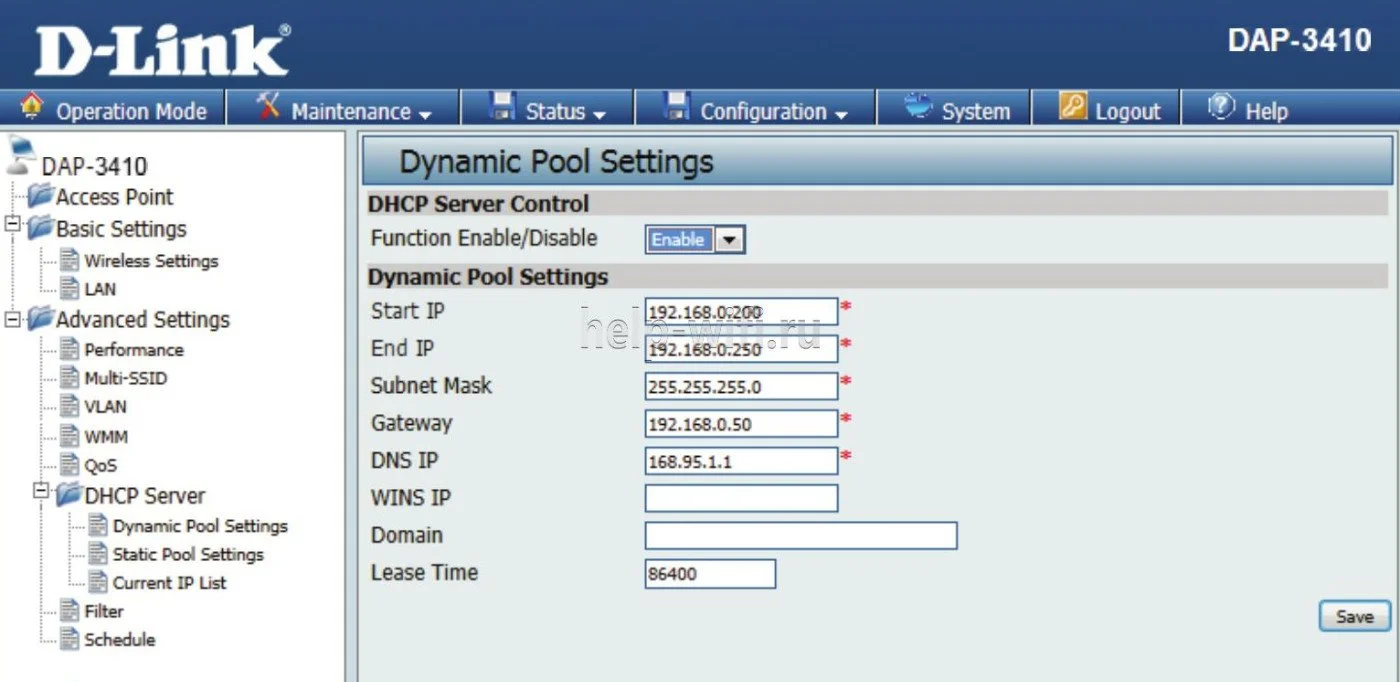Viewport: 1400px width, 682px height.
Task: Collapse the Basic Settings tree node
Action: coord(13,225)
